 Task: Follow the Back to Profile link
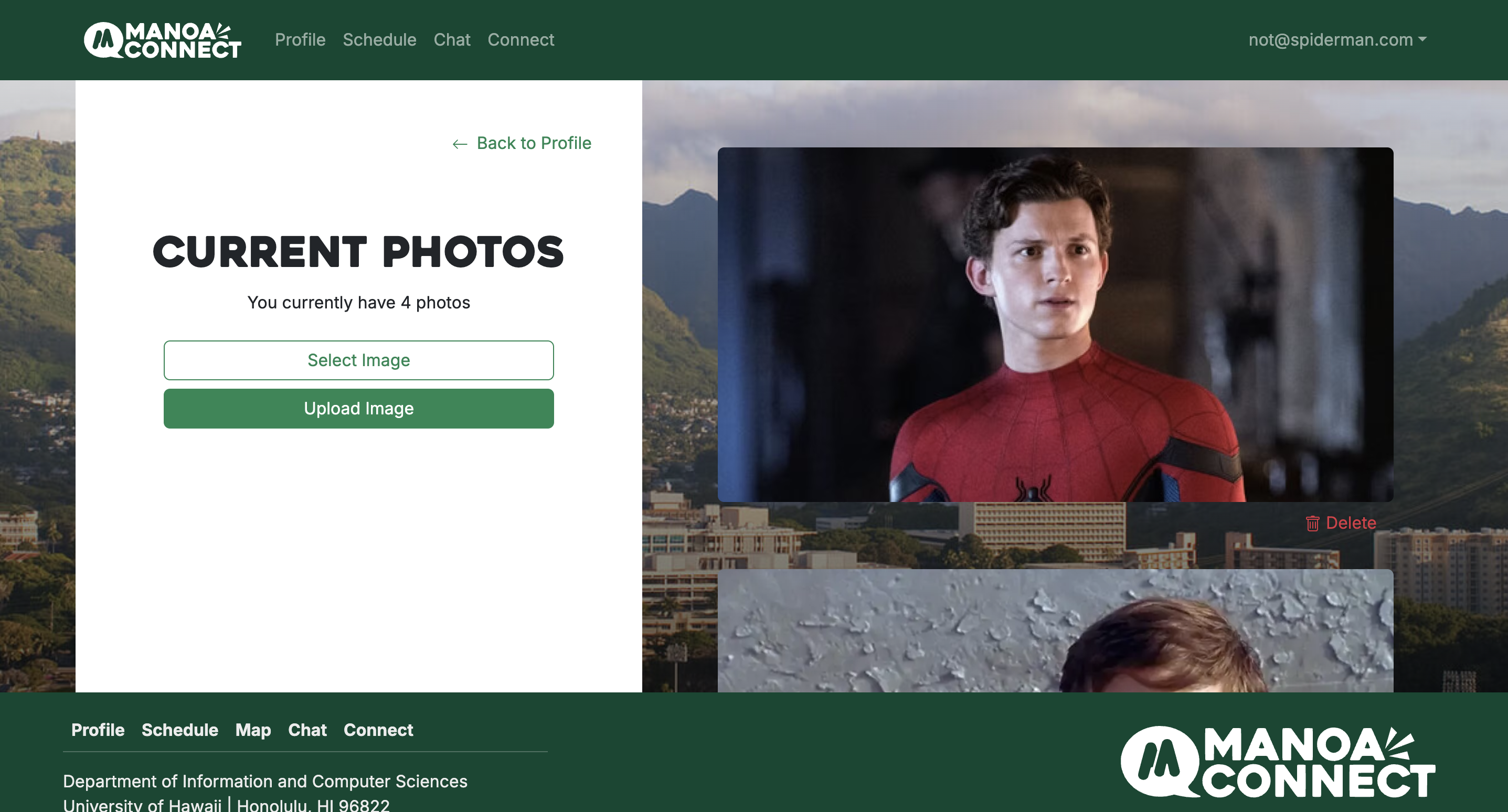533,143
